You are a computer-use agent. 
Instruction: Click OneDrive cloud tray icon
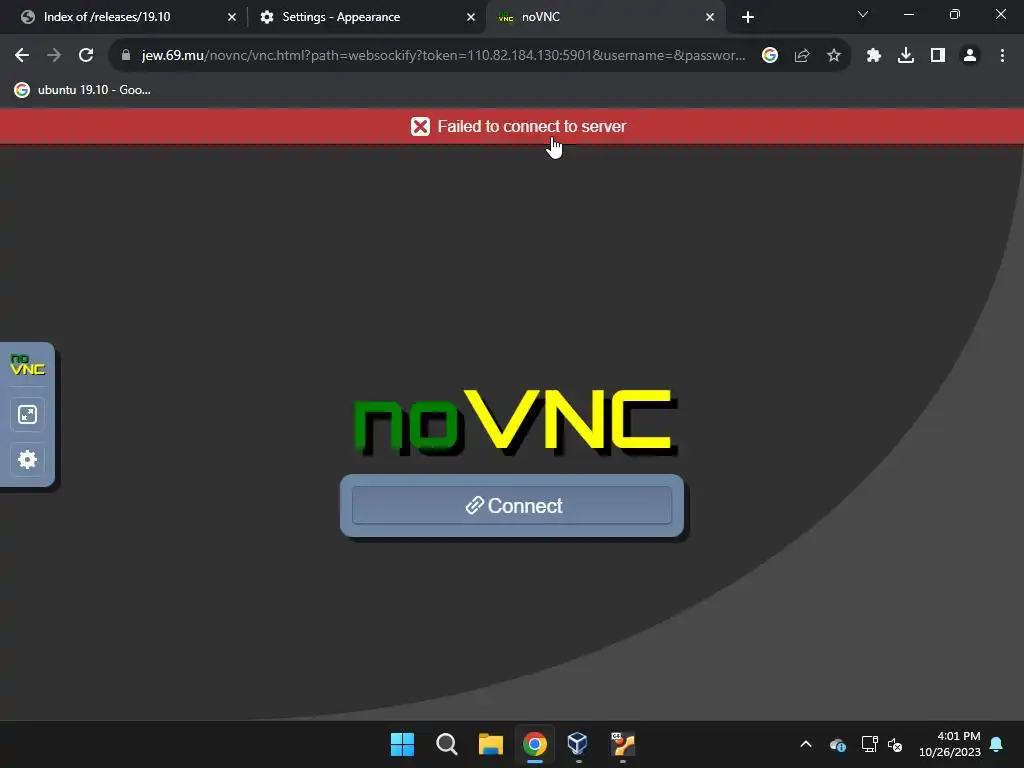(x=838, y=744)
